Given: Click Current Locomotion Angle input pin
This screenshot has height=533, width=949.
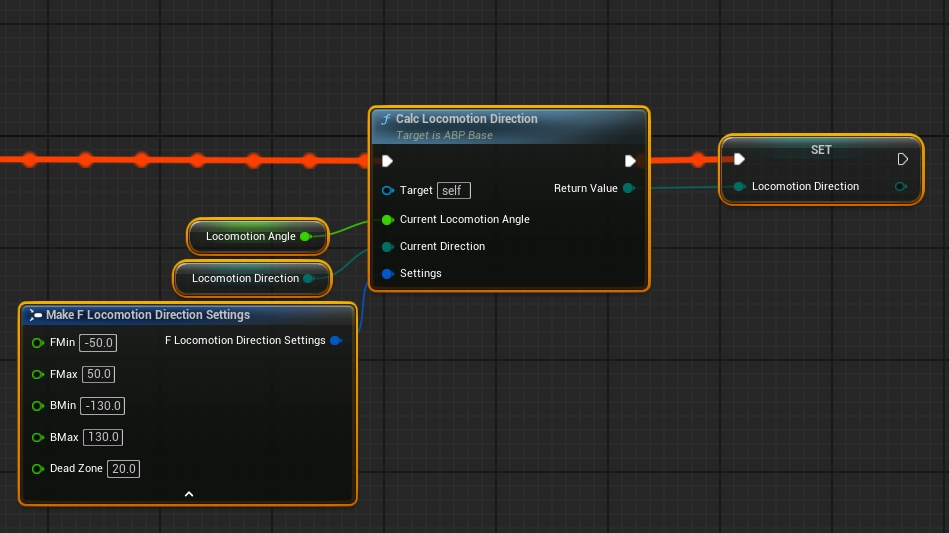Looking at the screenshot, I should (x=387, y=220).
